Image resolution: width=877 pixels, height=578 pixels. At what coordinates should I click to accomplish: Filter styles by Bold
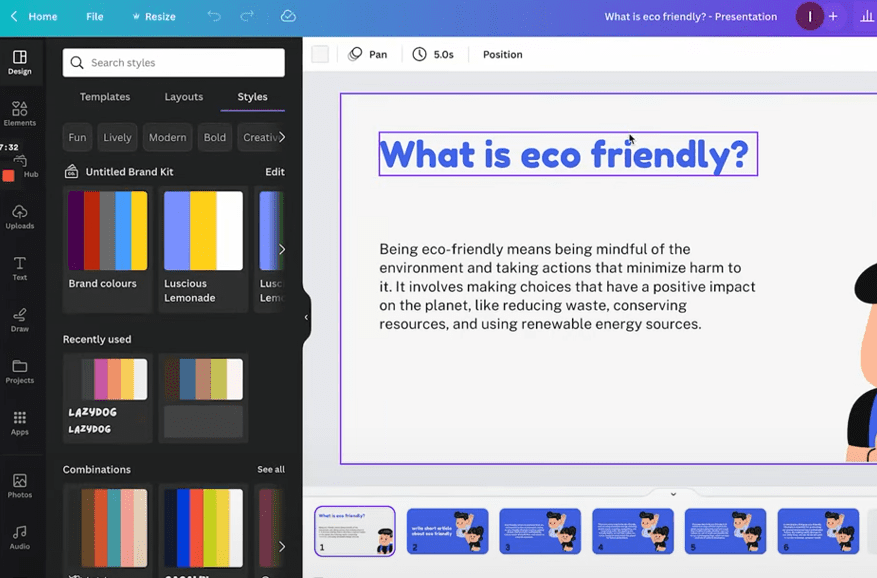[x=214, y=137]
